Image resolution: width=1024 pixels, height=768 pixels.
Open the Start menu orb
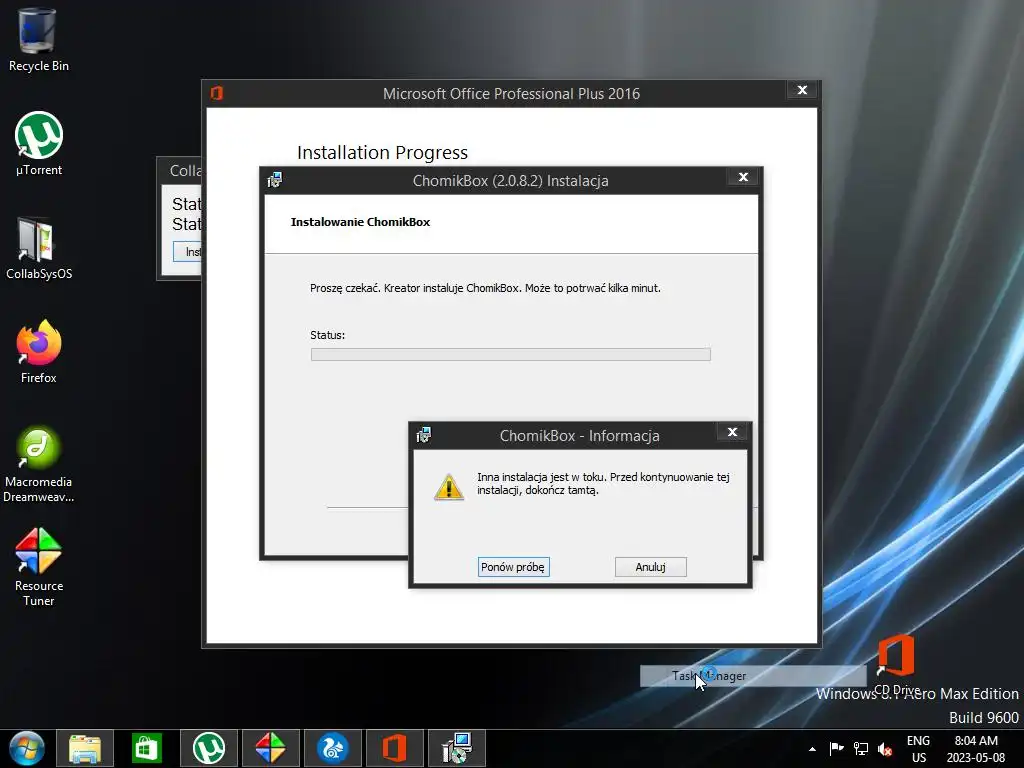point(27,748)
